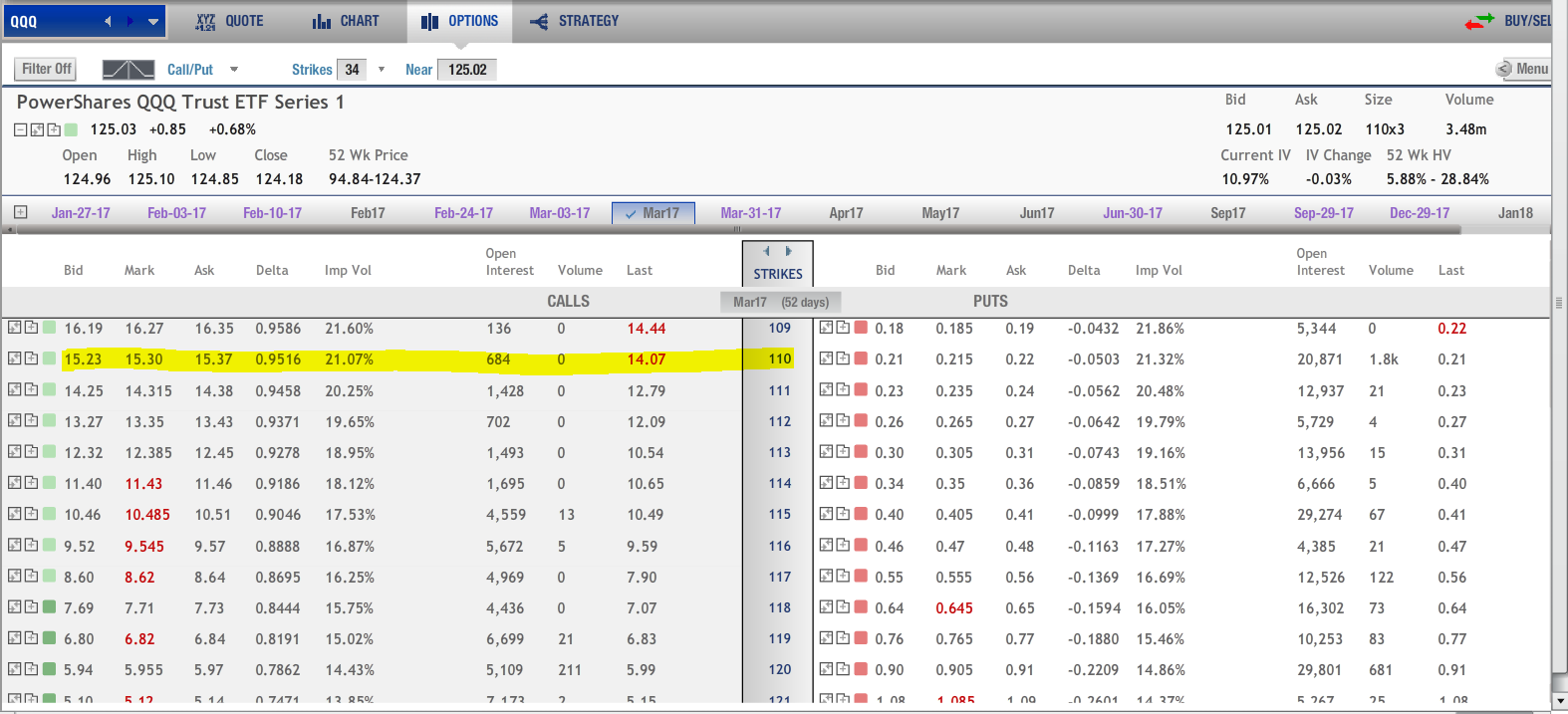Select the checked Mar17 expiration tab
This screenshot has height=714, width=1568.
tap(653, 213)
